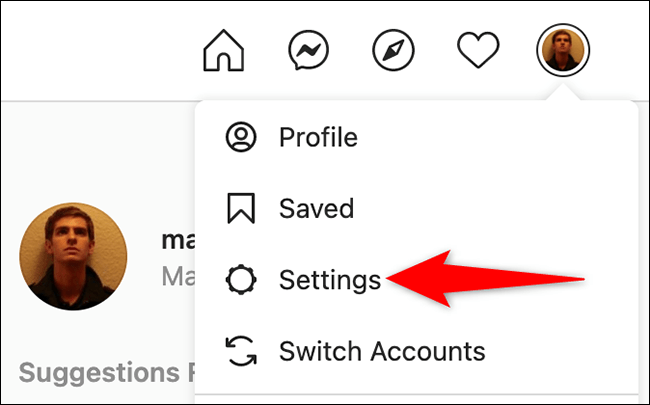
Task: Click the divider line below Switch Accounts
Action: pyautogui.click(x=416, y=395)
